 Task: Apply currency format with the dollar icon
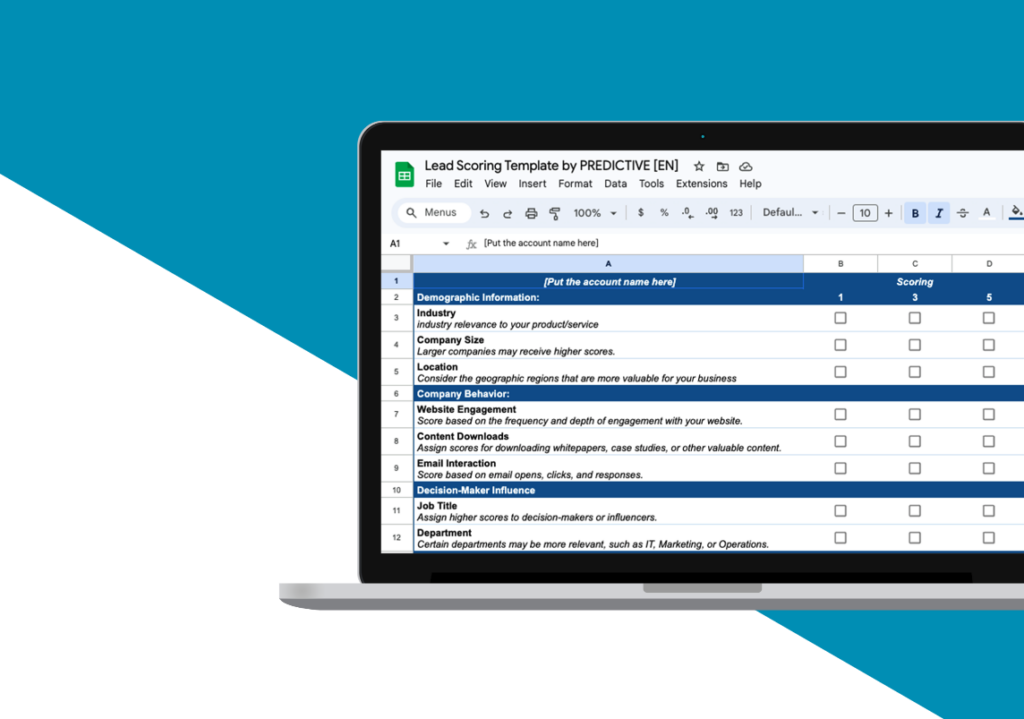click(641, 212)
